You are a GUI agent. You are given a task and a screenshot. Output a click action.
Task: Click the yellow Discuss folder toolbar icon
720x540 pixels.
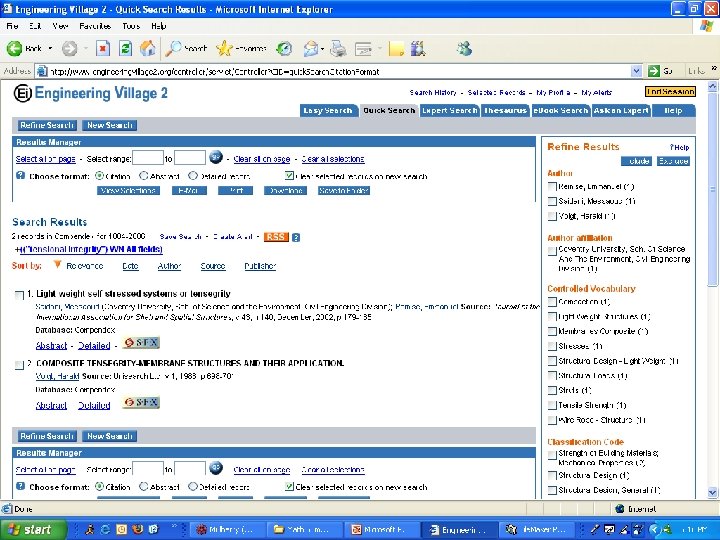[396, 48]
